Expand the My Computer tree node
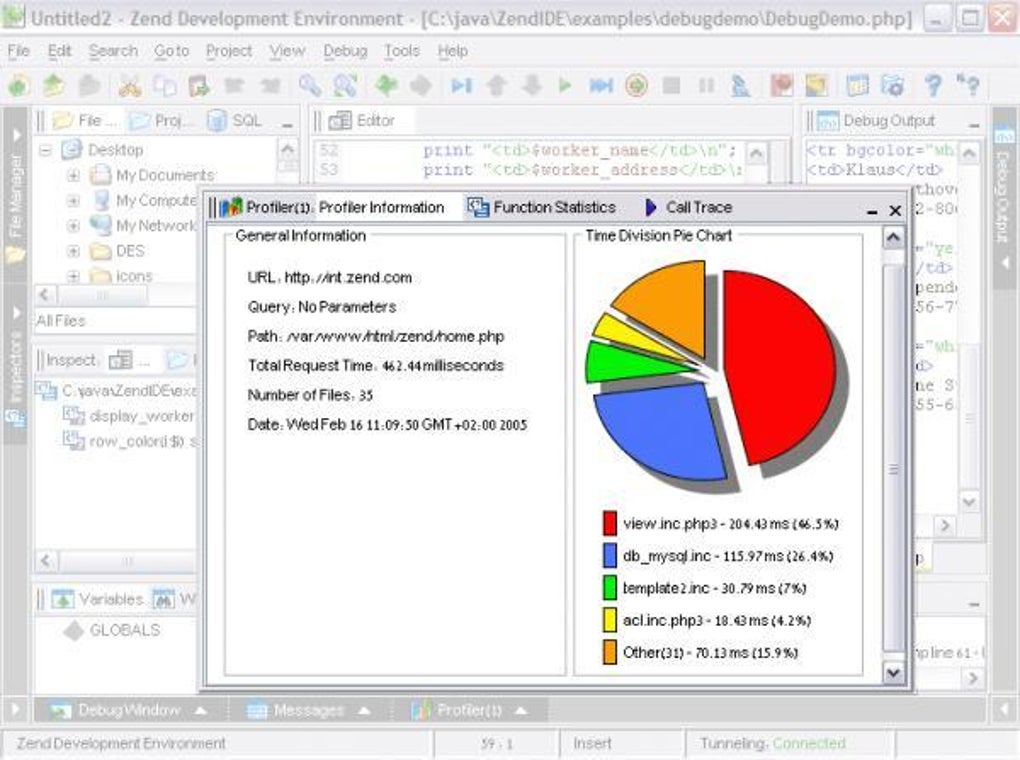Screen dimensions: 1020x760 tap(74, 201)
